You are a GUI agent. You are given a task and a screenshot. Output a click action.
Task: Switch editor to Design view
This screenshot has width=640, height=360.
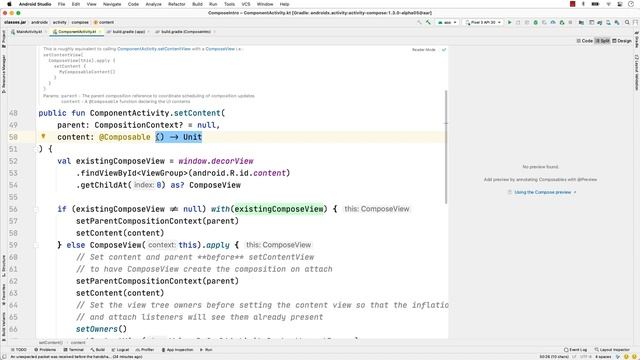point(622,41)
